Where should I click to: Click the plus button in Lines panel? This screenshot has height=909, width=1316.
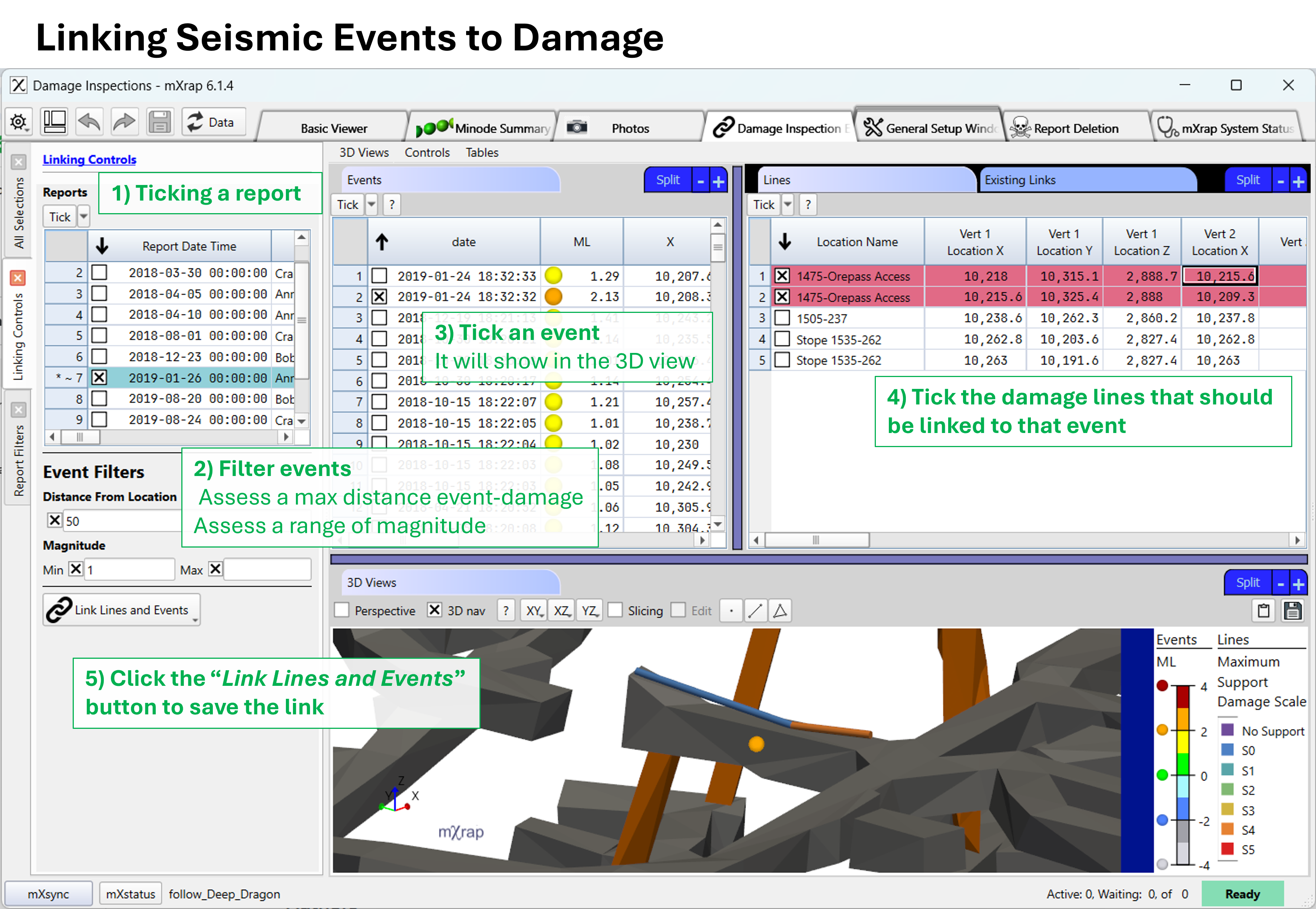coord(1298,181)
